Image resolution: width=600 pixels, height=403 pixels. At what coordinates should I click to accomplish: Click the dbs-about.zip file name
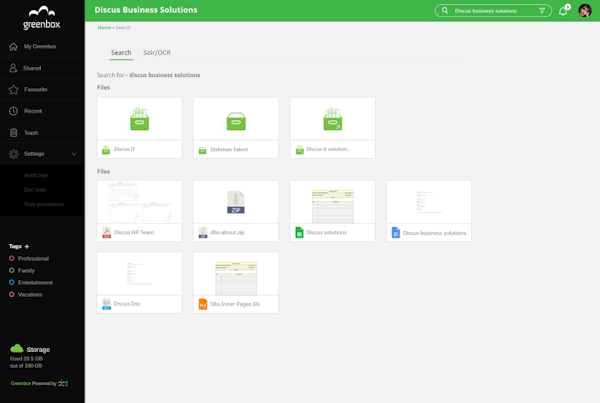click(x=227, y=232)
